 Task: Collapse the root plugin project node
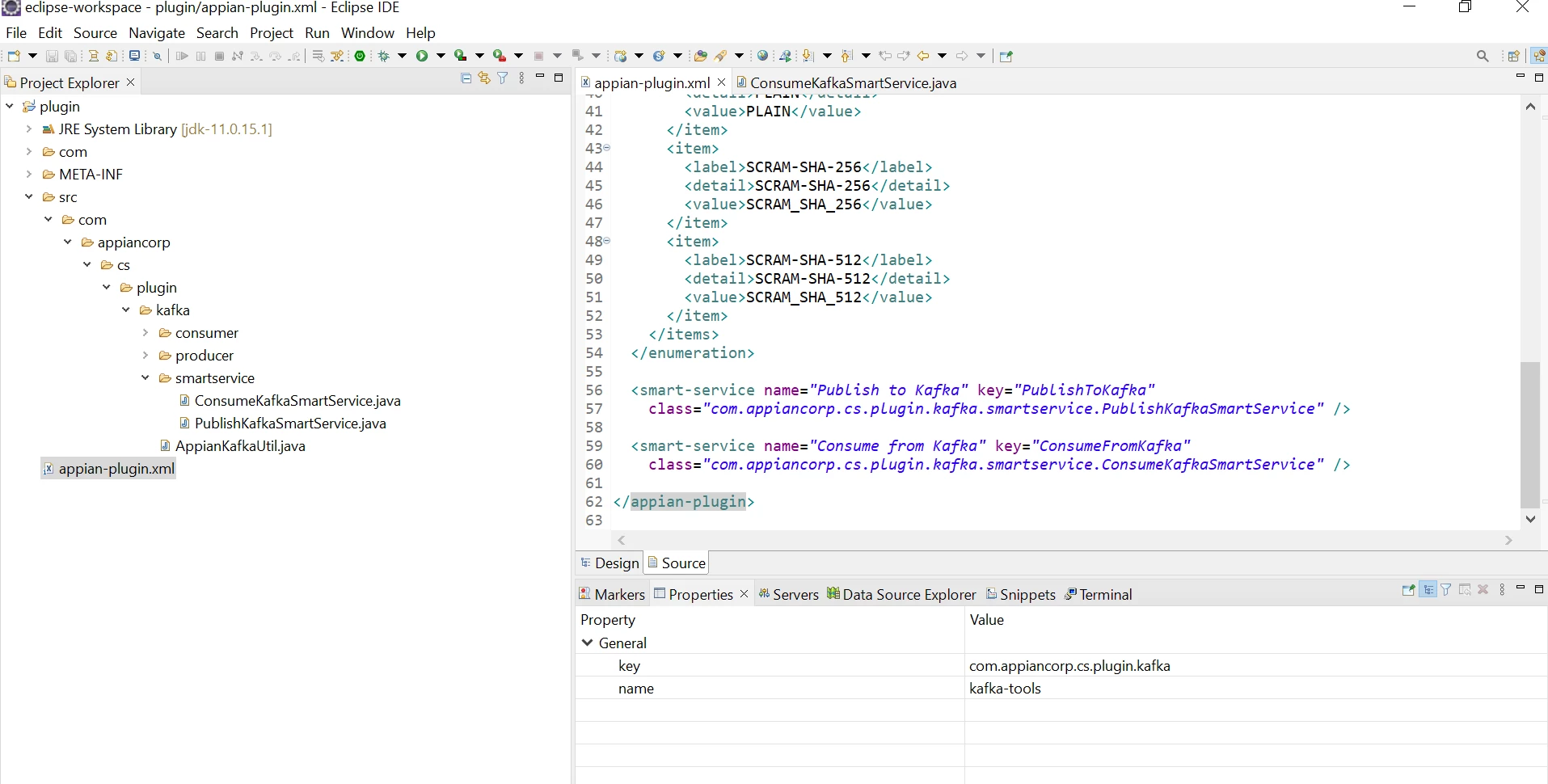[10, 106]
